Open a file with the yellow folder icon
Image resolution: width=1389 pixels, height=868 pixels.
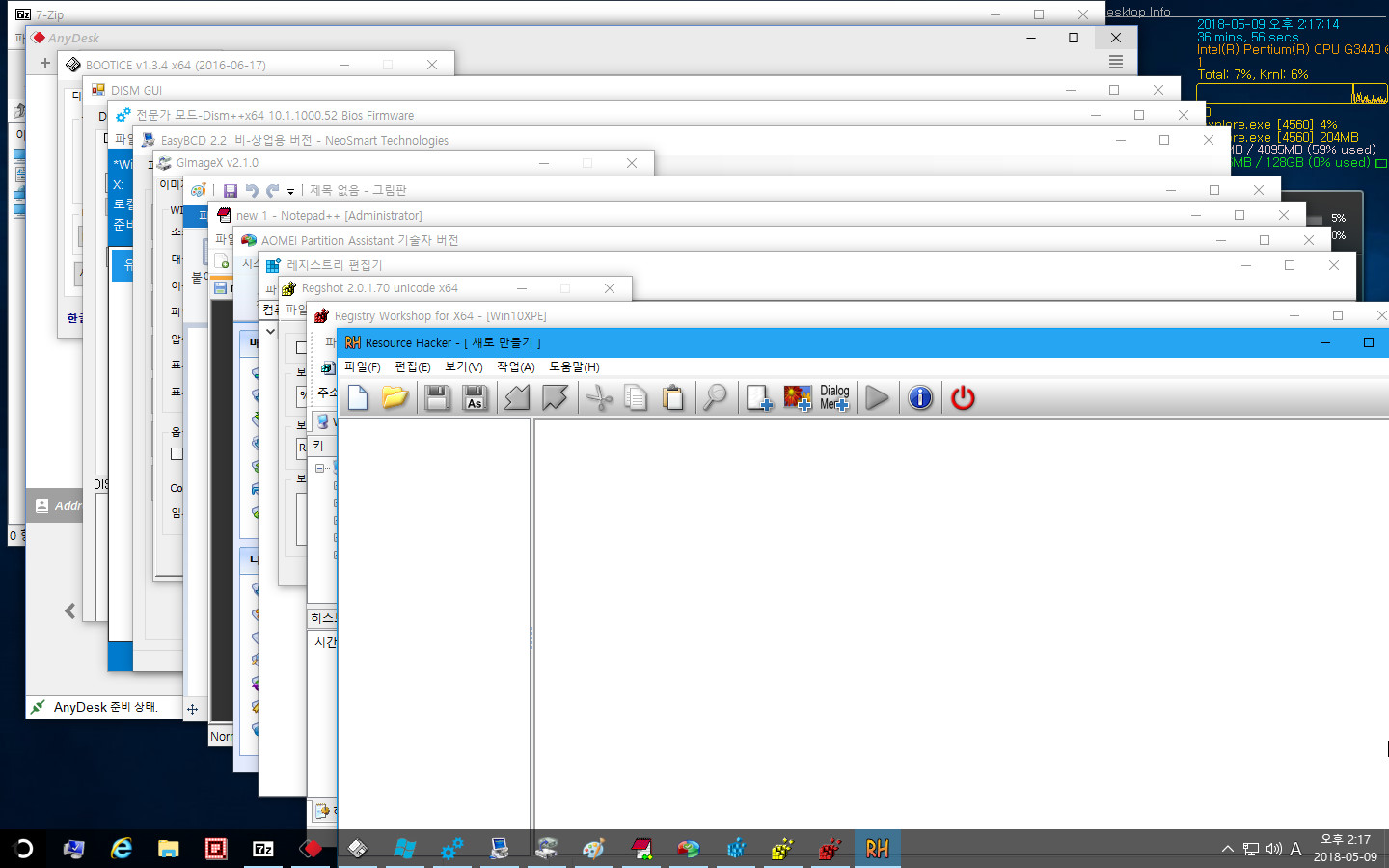pos(395,397)
